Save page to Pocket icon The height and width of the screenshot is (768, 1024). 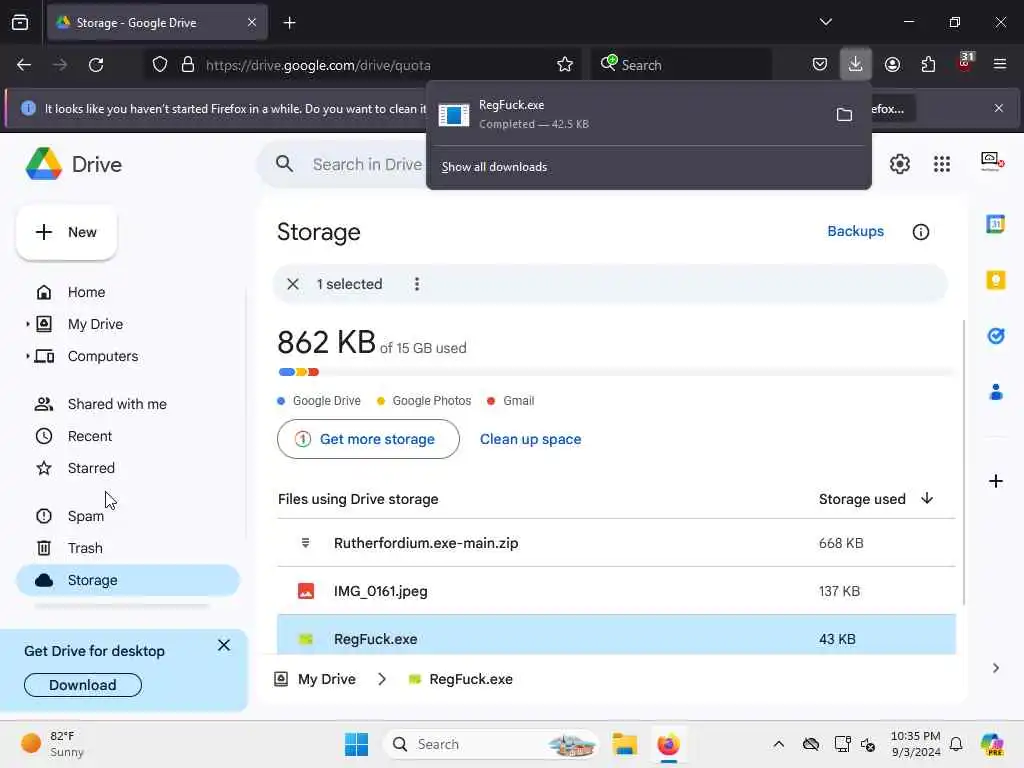pyautogui.click(x=820, y=65)
